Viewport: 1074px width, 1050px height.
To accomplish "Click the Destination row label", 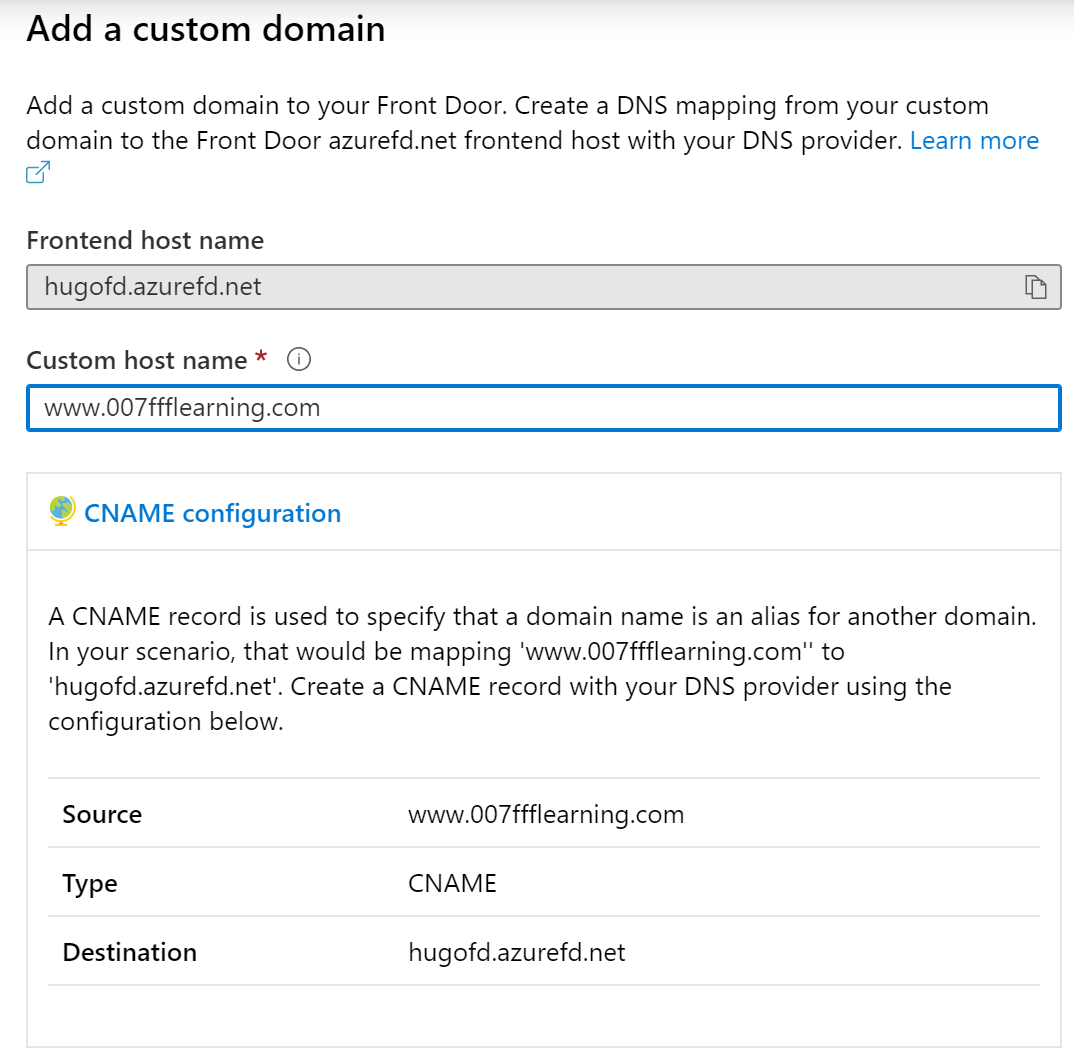I will (129, 952).
